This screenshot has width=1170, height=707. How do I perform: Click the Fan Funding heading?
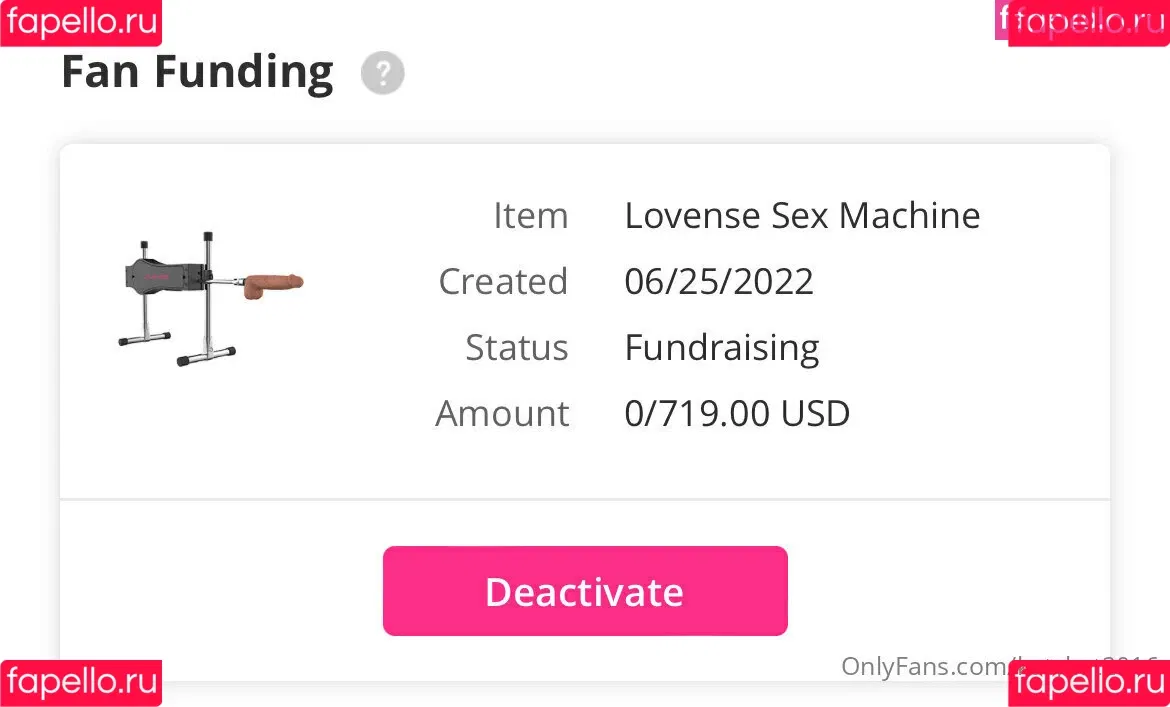197,72
